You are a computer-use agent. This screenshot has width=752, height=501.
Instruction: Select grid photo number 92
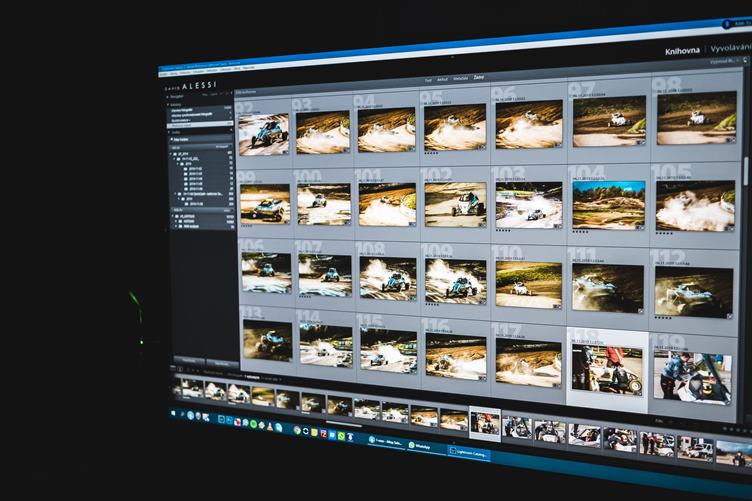click(264, 135)
